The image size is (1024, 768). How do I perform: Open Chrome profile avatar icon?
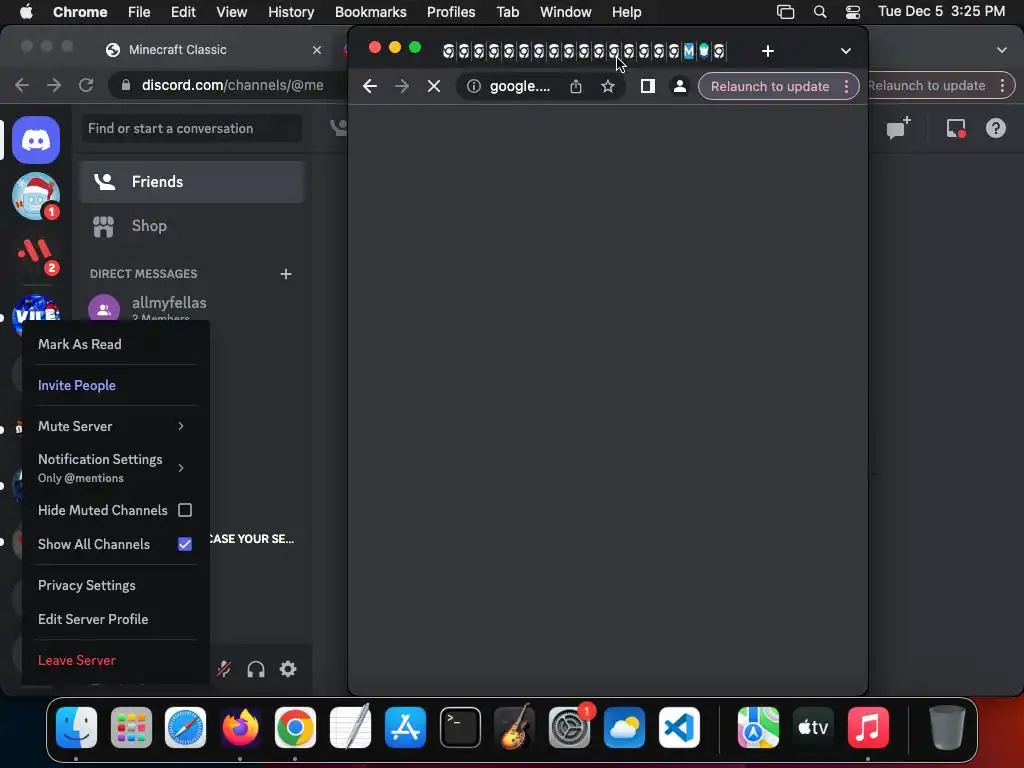679,86
